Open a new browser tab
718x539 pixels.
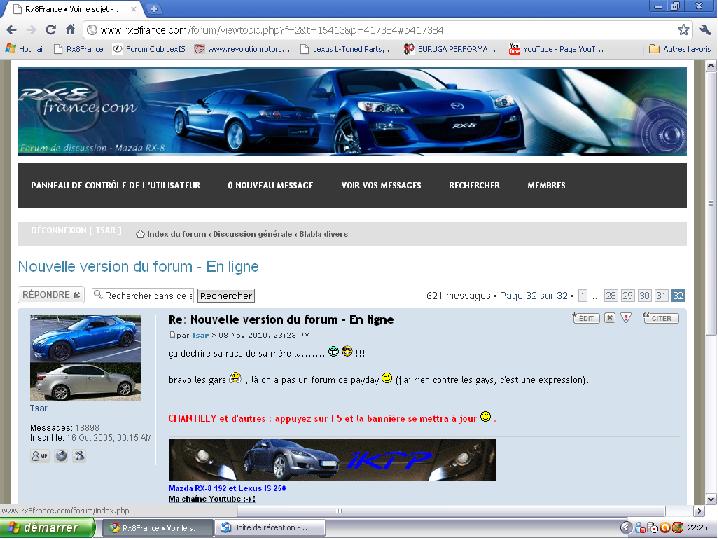point(154,8)
